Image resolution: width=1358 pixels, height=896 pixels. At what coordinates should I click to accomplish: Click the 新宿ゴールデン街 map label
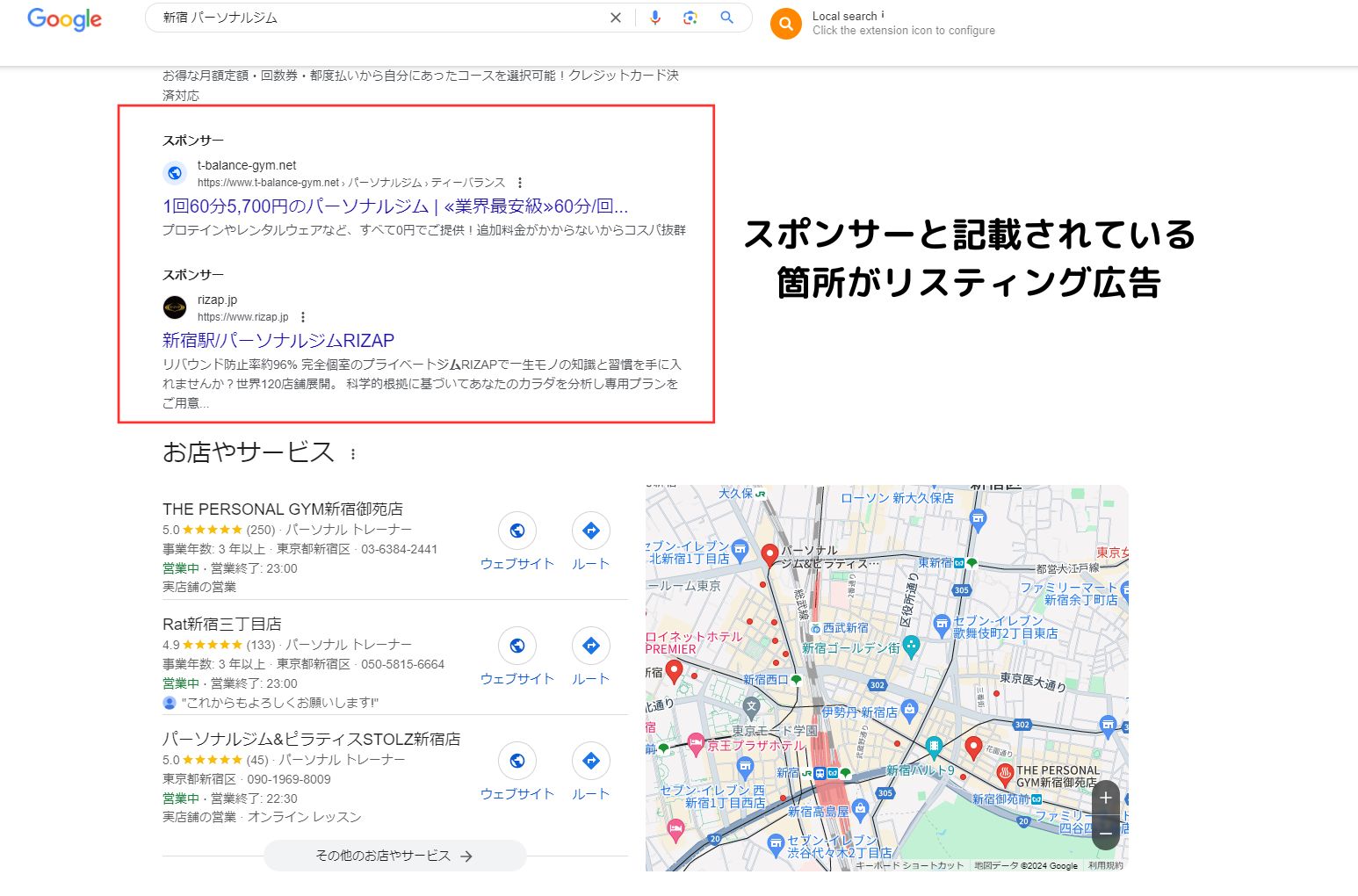coord(851,648)
